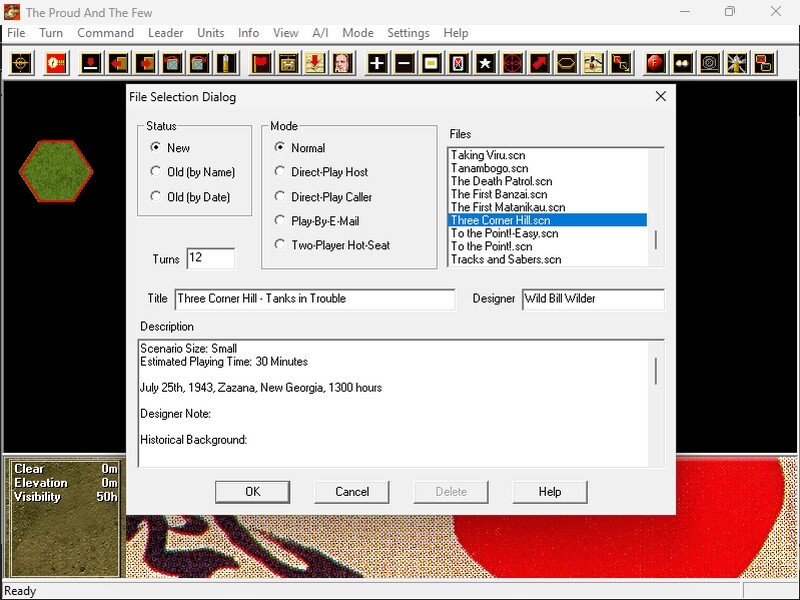This screenshot has height=600, width=800.
Task: Click the yellow rectangle toolbar icon
Action: (431, 63)
